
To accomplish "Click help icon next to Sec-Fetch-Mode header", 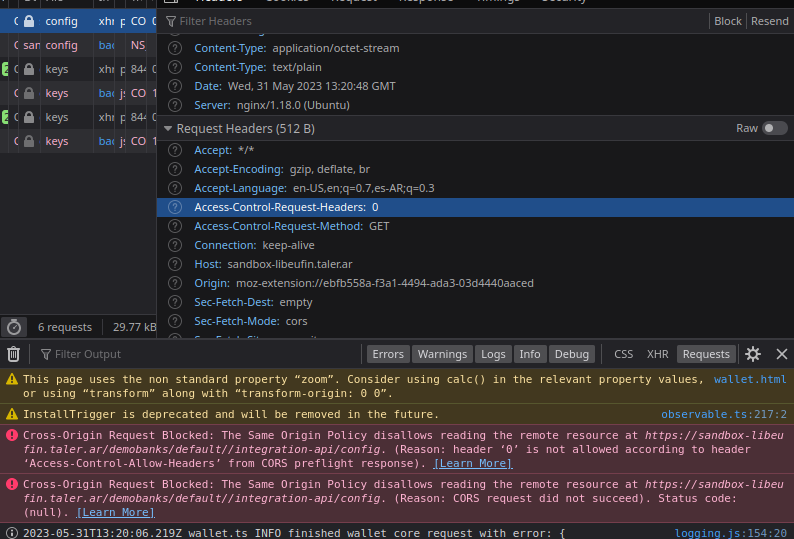I will pos(175,321).
